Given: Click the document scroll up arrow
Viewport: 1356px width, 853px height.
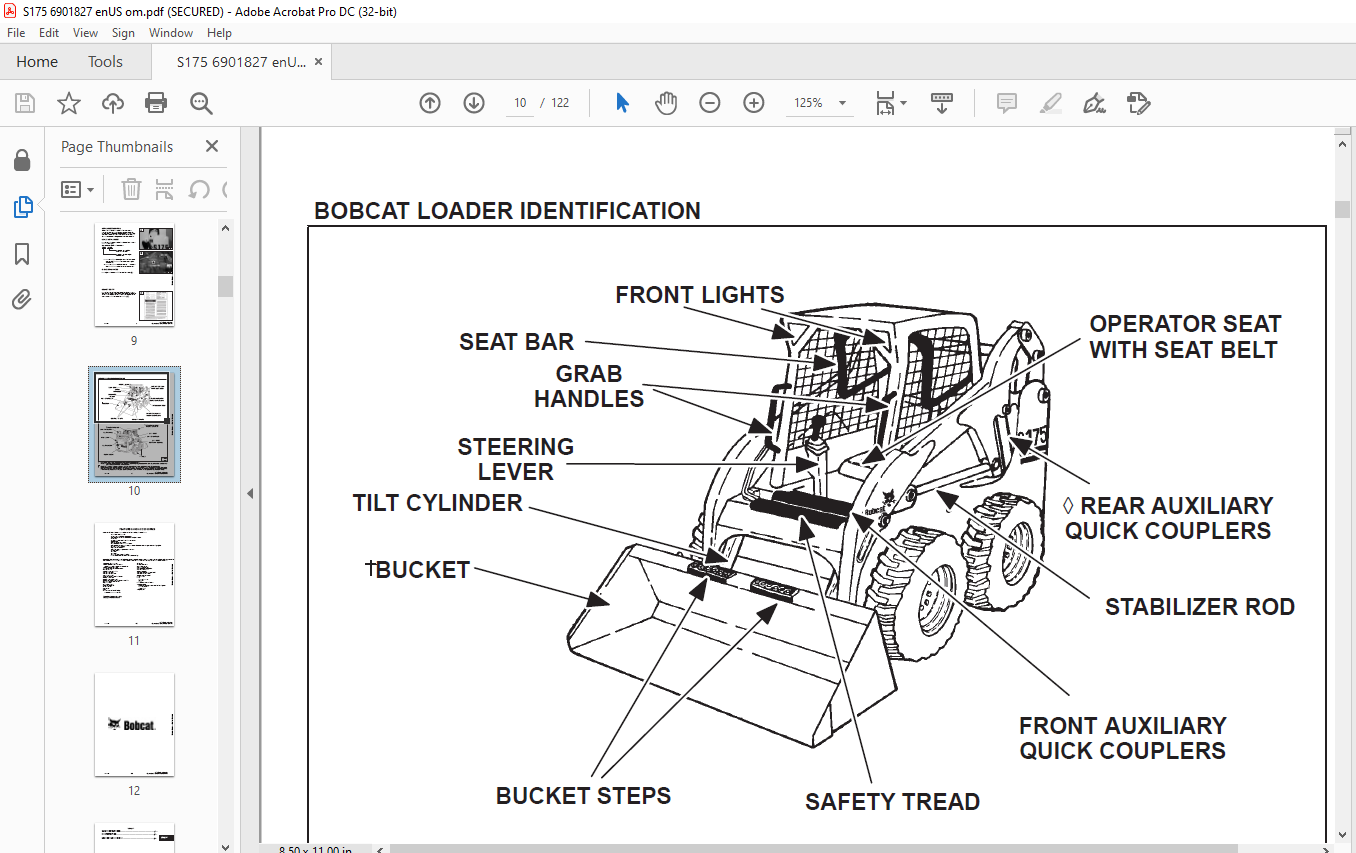Looking at the screenshot, I should (x=1342, y=143).
